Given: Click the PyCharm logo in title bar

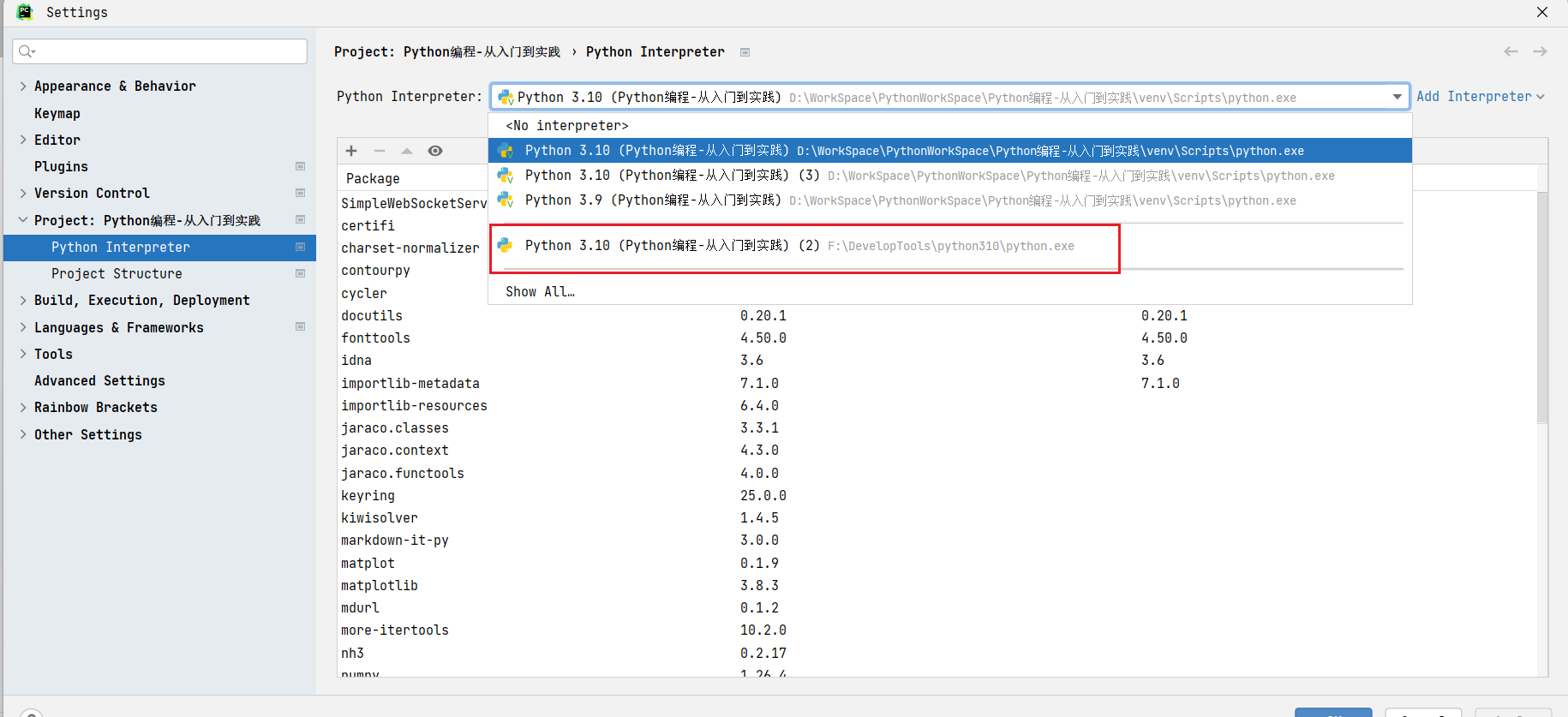Looking at the screenshot, I should [x=25, y=12].
